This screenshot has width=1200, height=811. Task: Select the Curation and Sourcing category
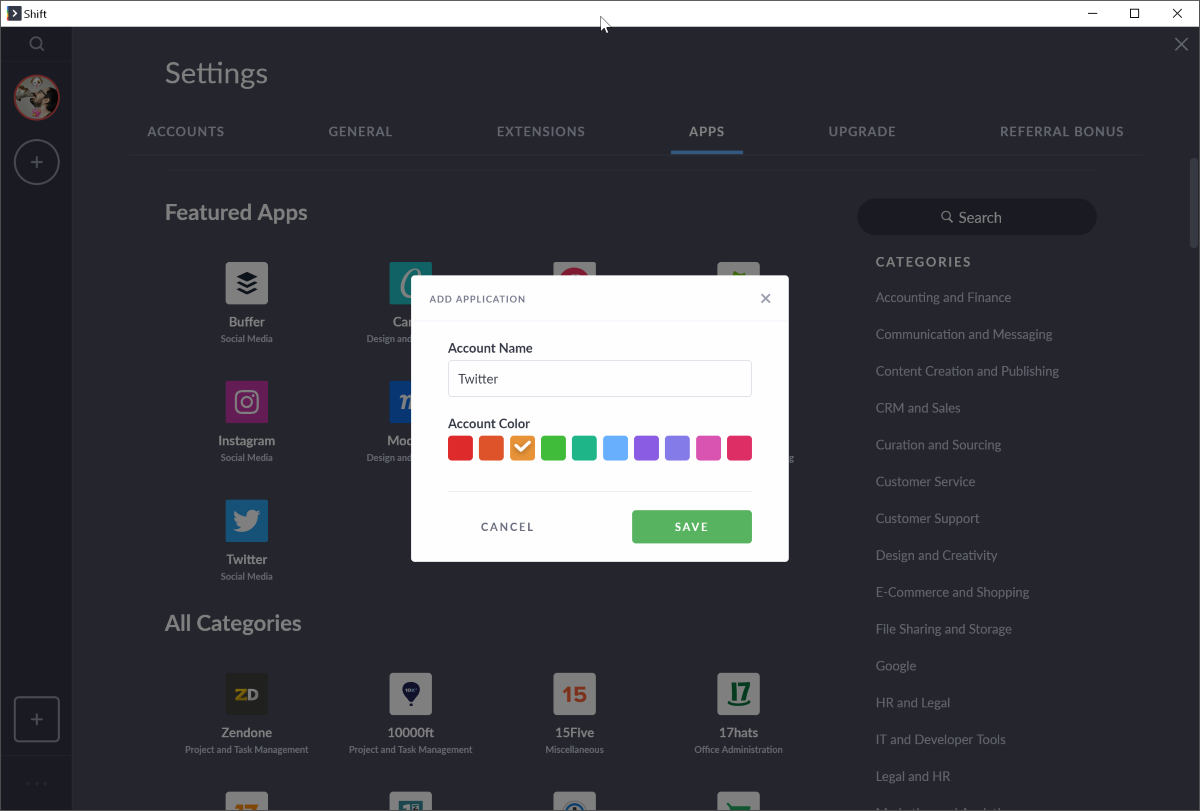pyautogui.click(x=938, y=445)
